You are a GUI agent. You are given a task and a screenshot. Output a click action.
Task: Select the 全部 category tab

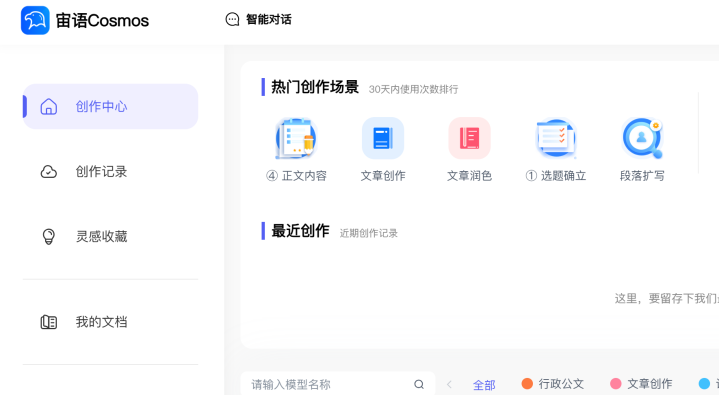[484, 385]
